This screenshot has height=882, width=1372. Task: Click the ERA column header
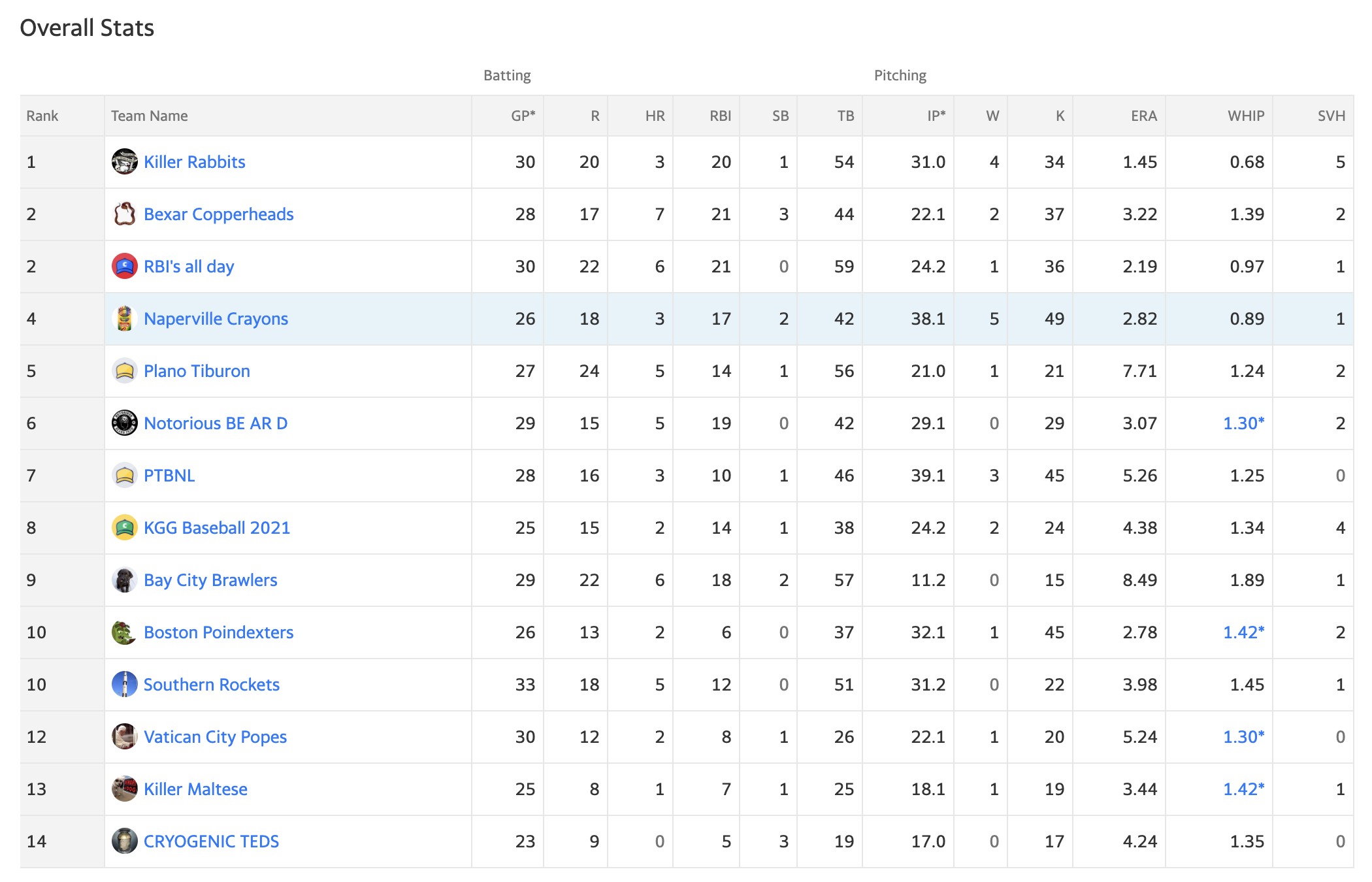coord(1144,116)
